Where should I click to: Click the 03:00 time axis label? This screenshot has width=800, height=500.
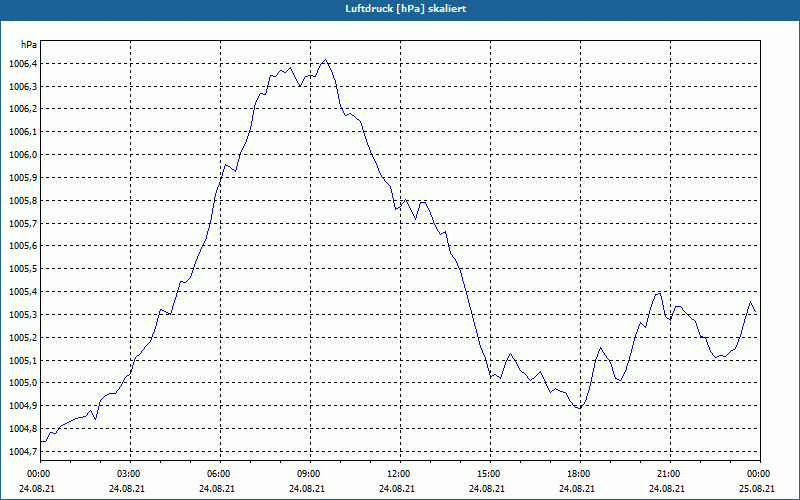(x=130, y=474)
